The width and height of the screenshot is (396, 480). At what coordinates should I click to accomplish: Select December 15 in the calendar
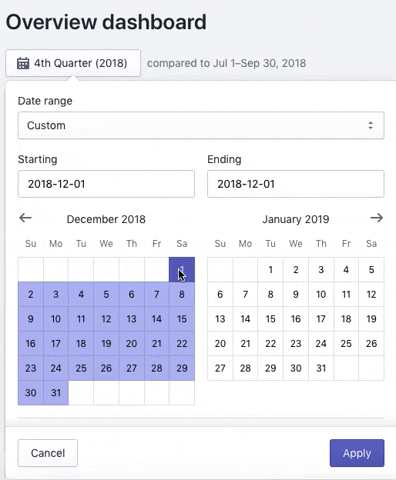tap(182, 319)
